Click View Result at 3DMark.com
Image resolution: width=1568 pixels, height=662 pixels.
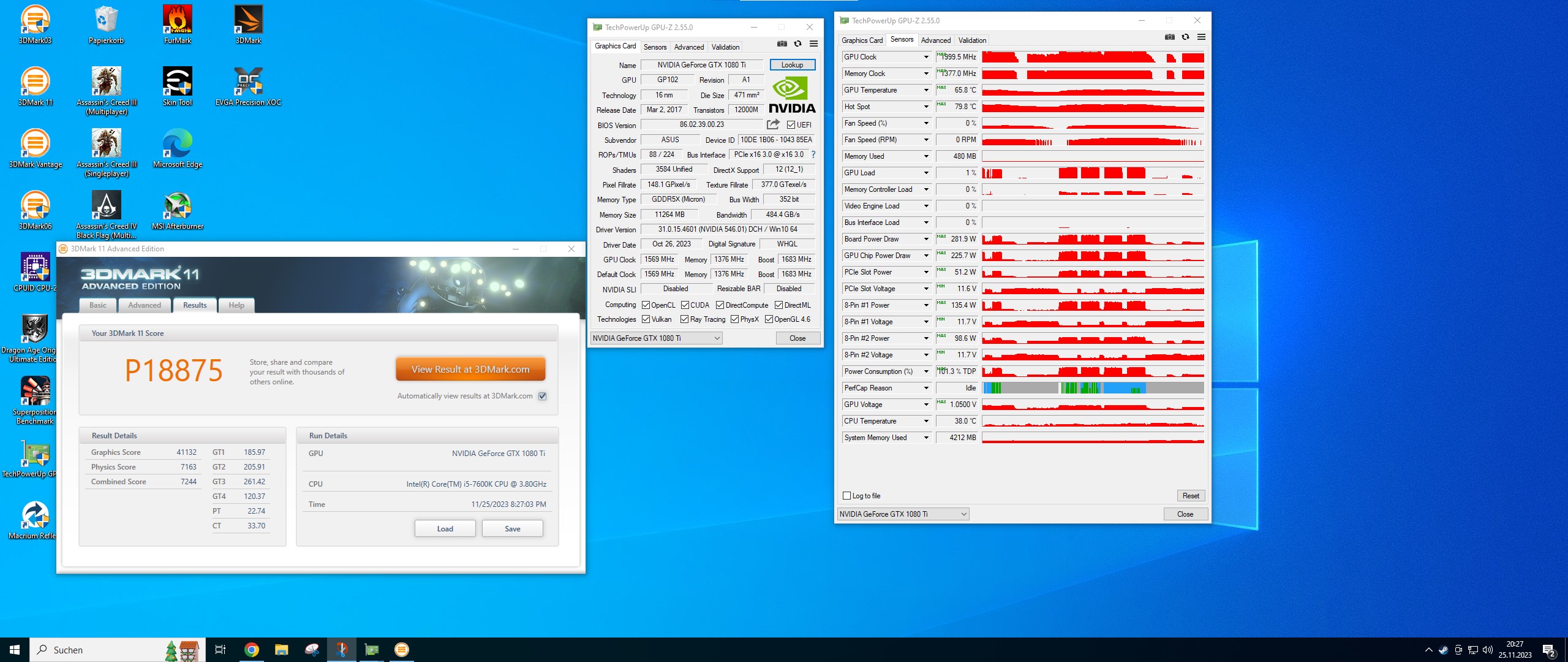tap(470, 369)
